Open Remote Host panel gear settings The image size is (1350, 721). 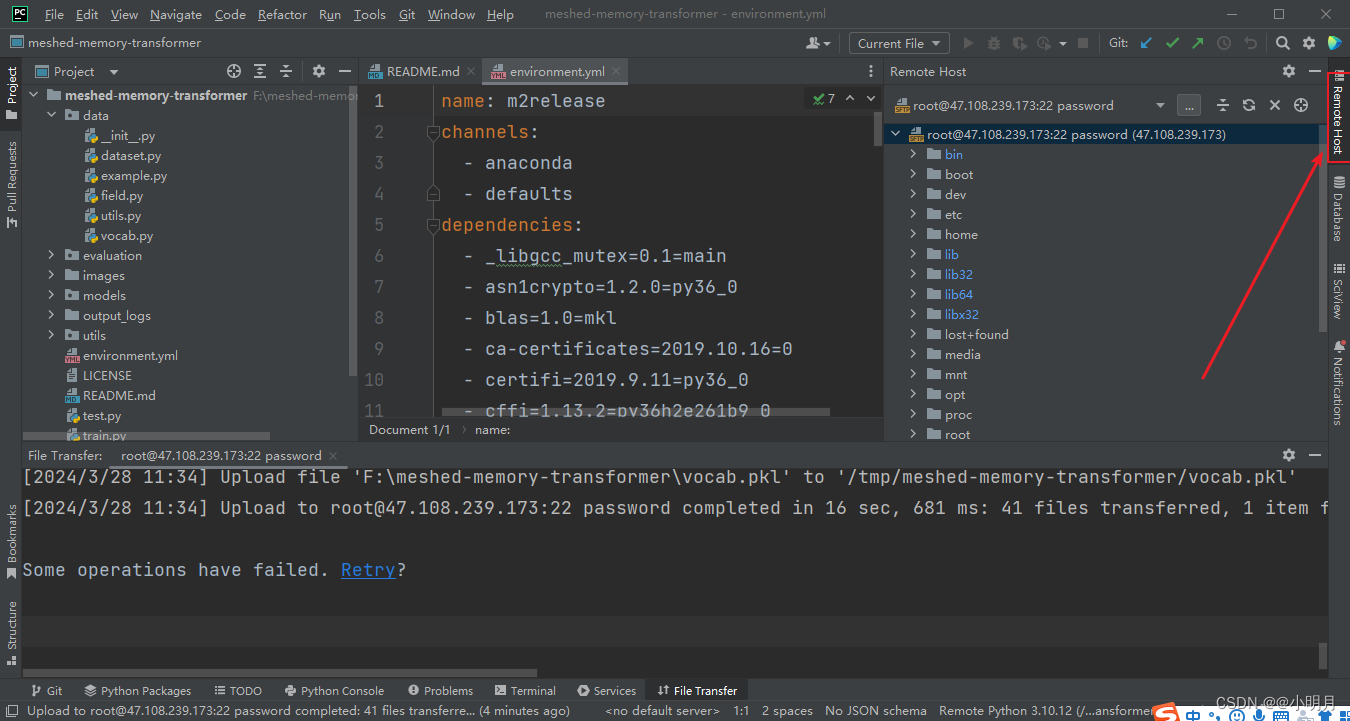1289,71
